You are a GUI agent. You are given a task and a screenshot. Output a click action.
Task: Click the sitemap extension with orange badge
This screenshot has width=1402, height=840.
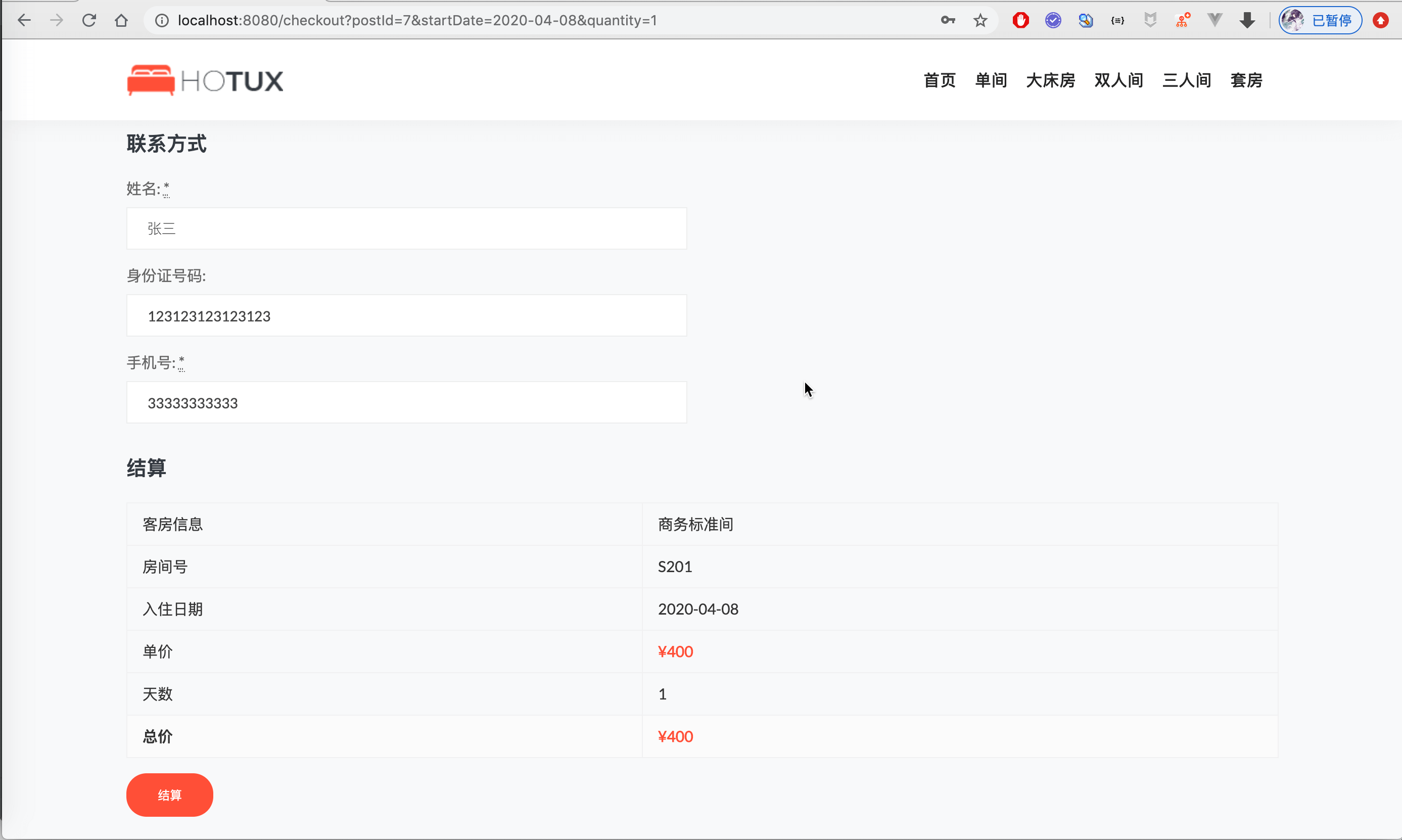coord(1183,20)
